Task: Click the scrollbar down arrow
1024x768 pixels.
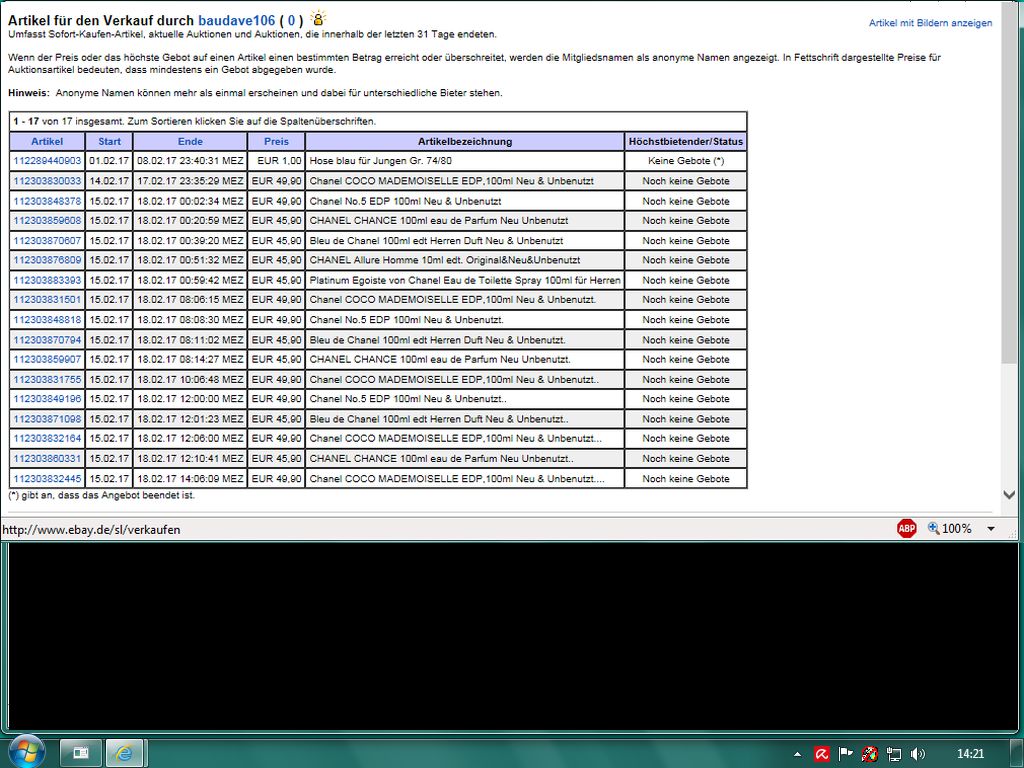Action: coord(1009,495)
